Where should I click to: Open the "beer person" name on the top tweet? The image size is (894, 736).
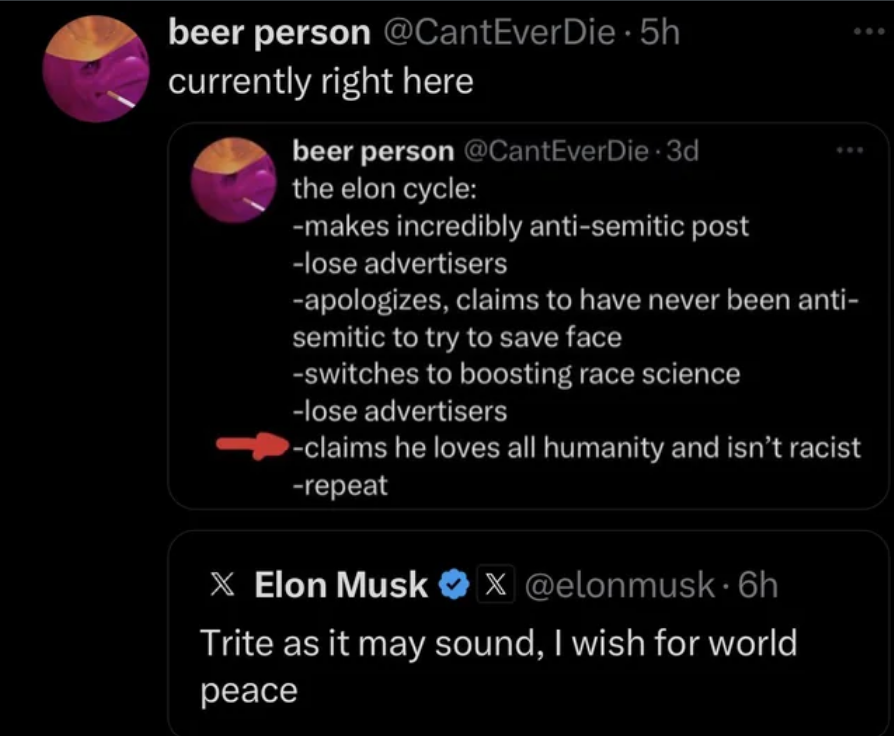tap(269, 33)
